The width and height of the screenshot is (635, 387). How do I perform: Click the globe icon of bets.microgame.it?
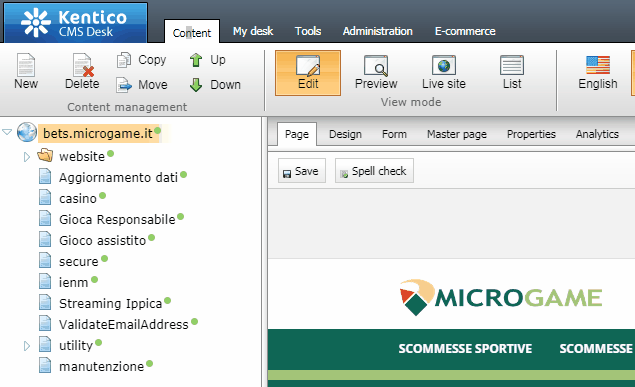(x=27, y=132)
